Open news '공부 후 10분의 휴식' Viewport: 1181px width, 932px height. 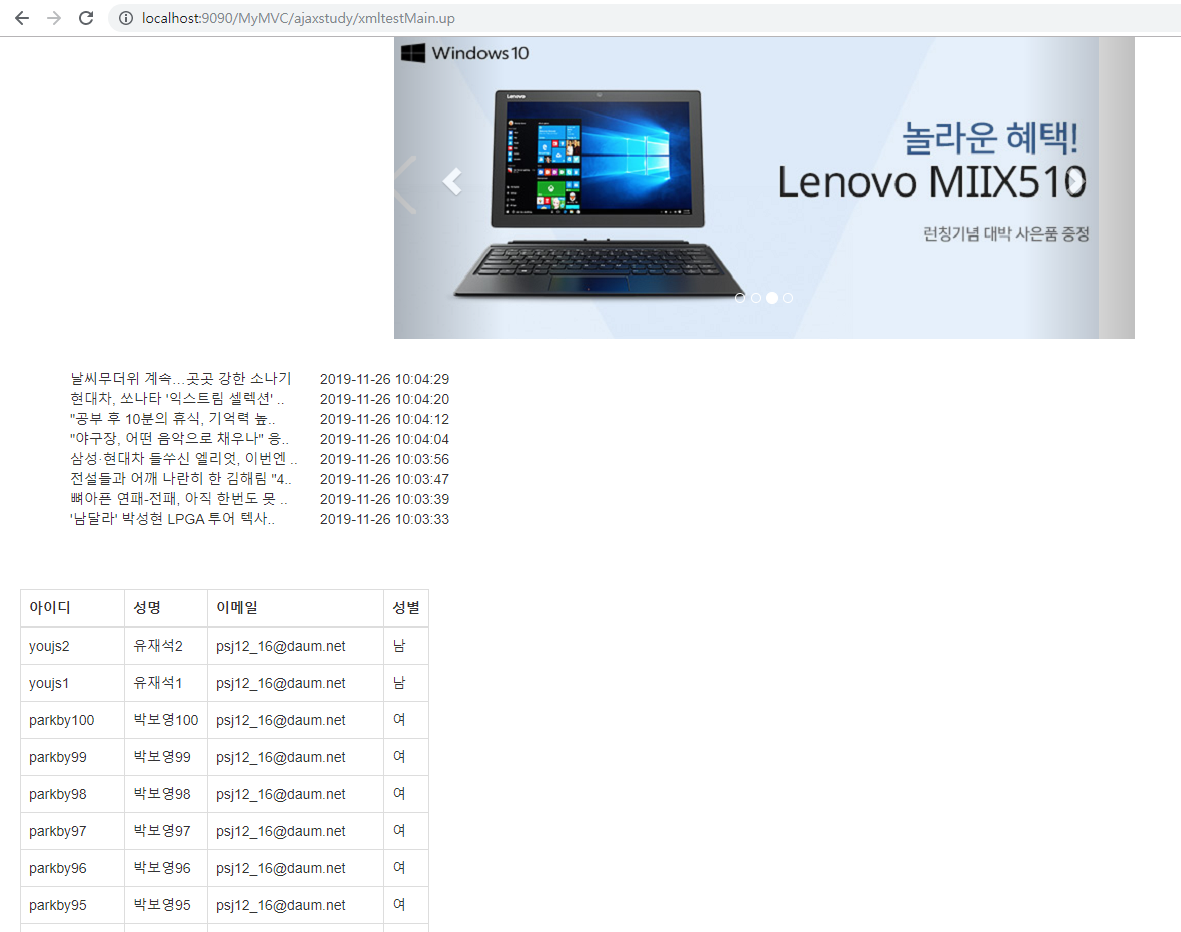pos(172,419)
